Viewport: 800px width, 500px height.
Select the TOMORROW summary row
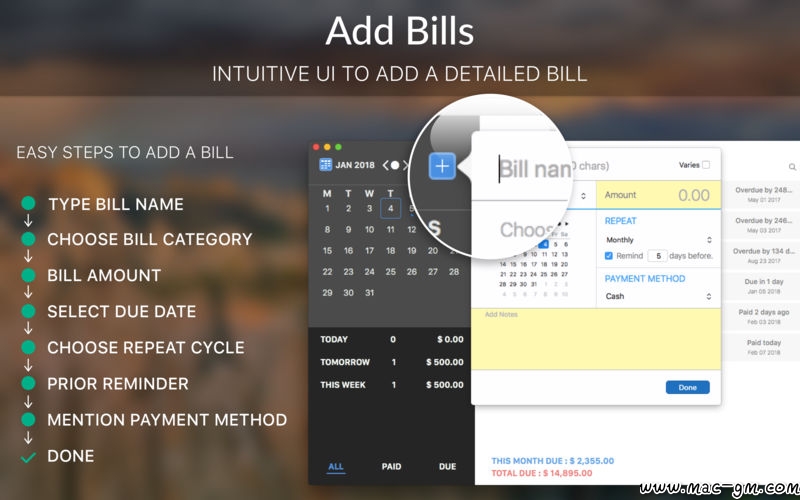point(391,362)
